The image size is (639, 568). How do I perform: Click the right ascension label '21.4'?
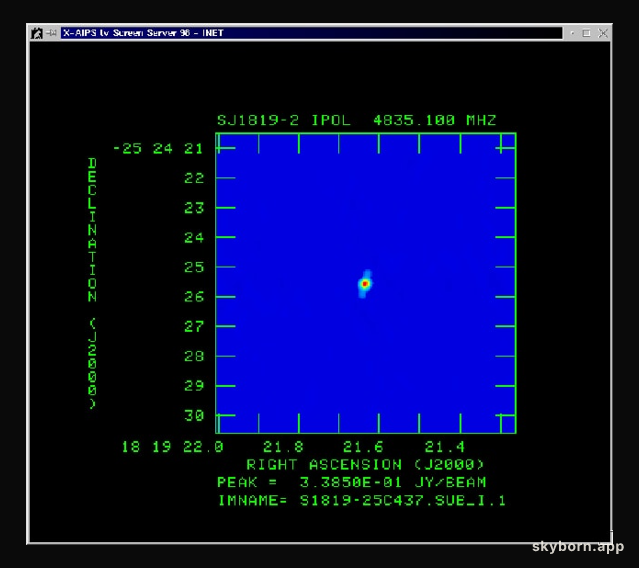(445, 447)
